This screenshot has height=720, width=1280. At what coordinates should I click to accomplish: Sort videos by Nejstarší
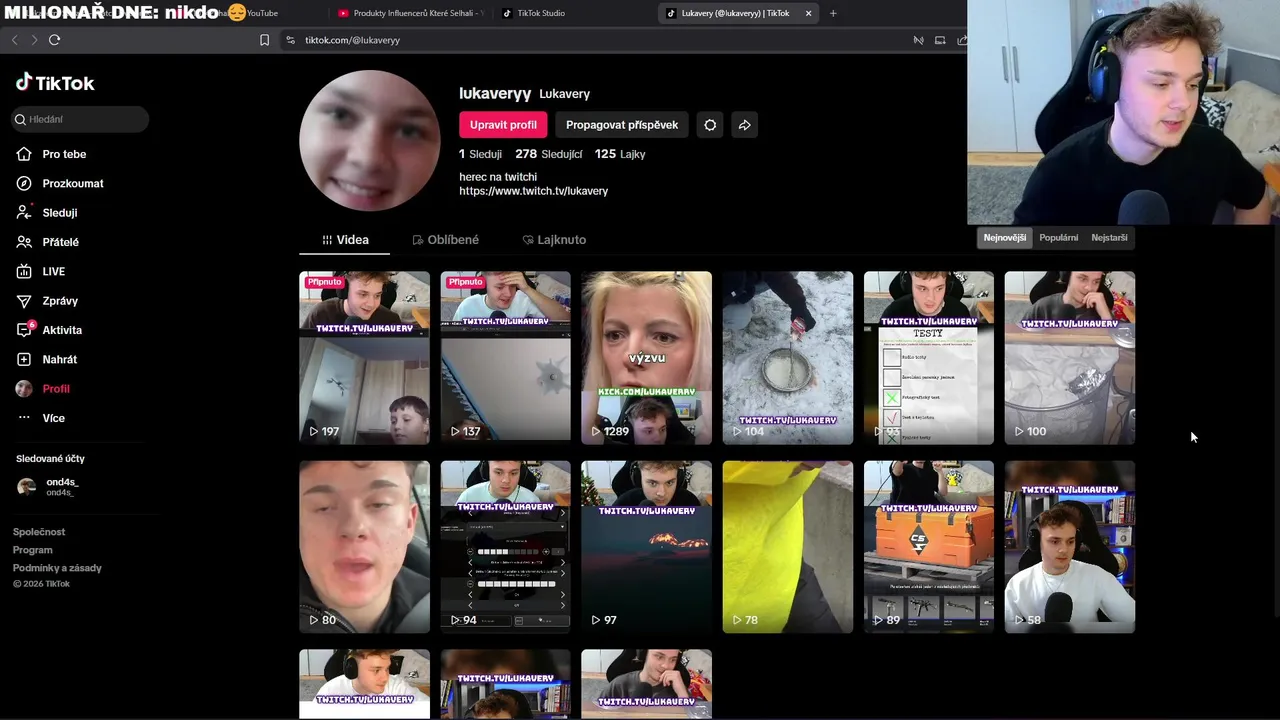tap(1109, 238)
